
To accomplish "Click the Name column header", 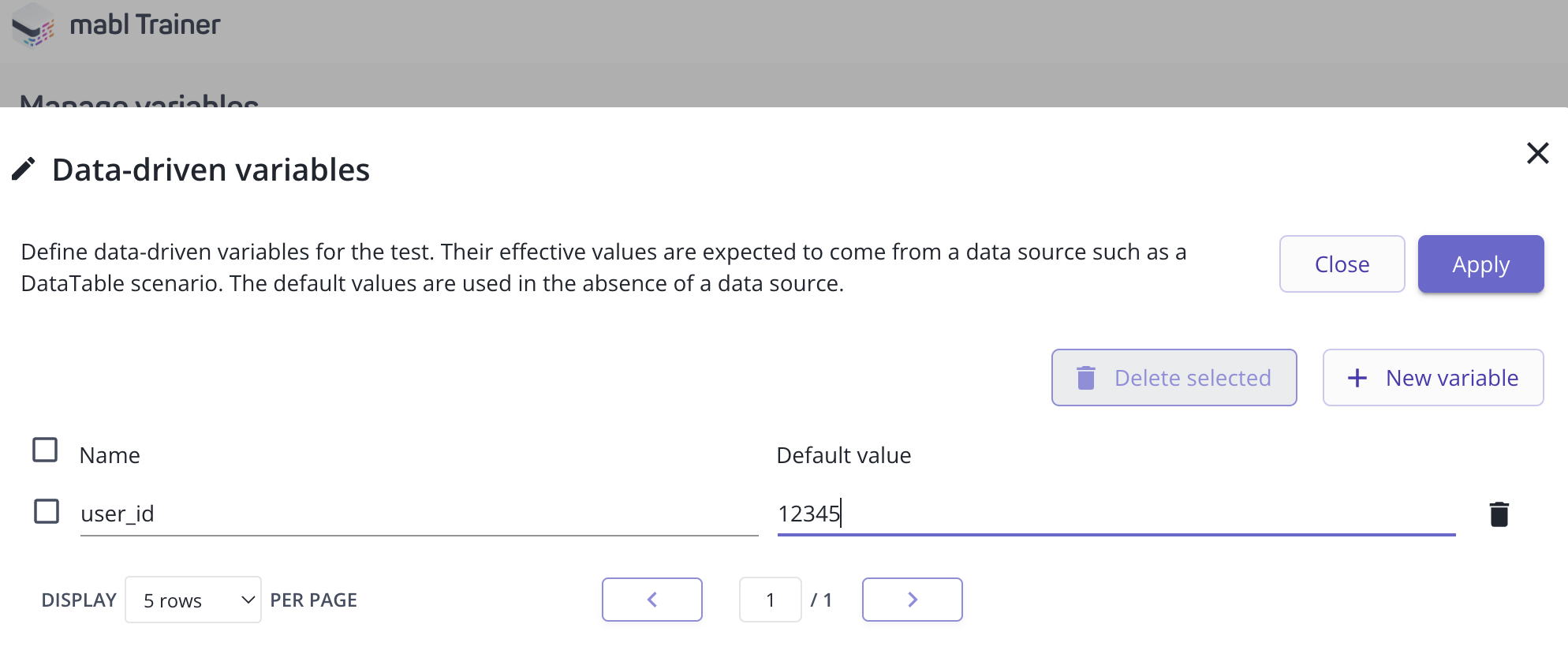I will pos(110,455).
